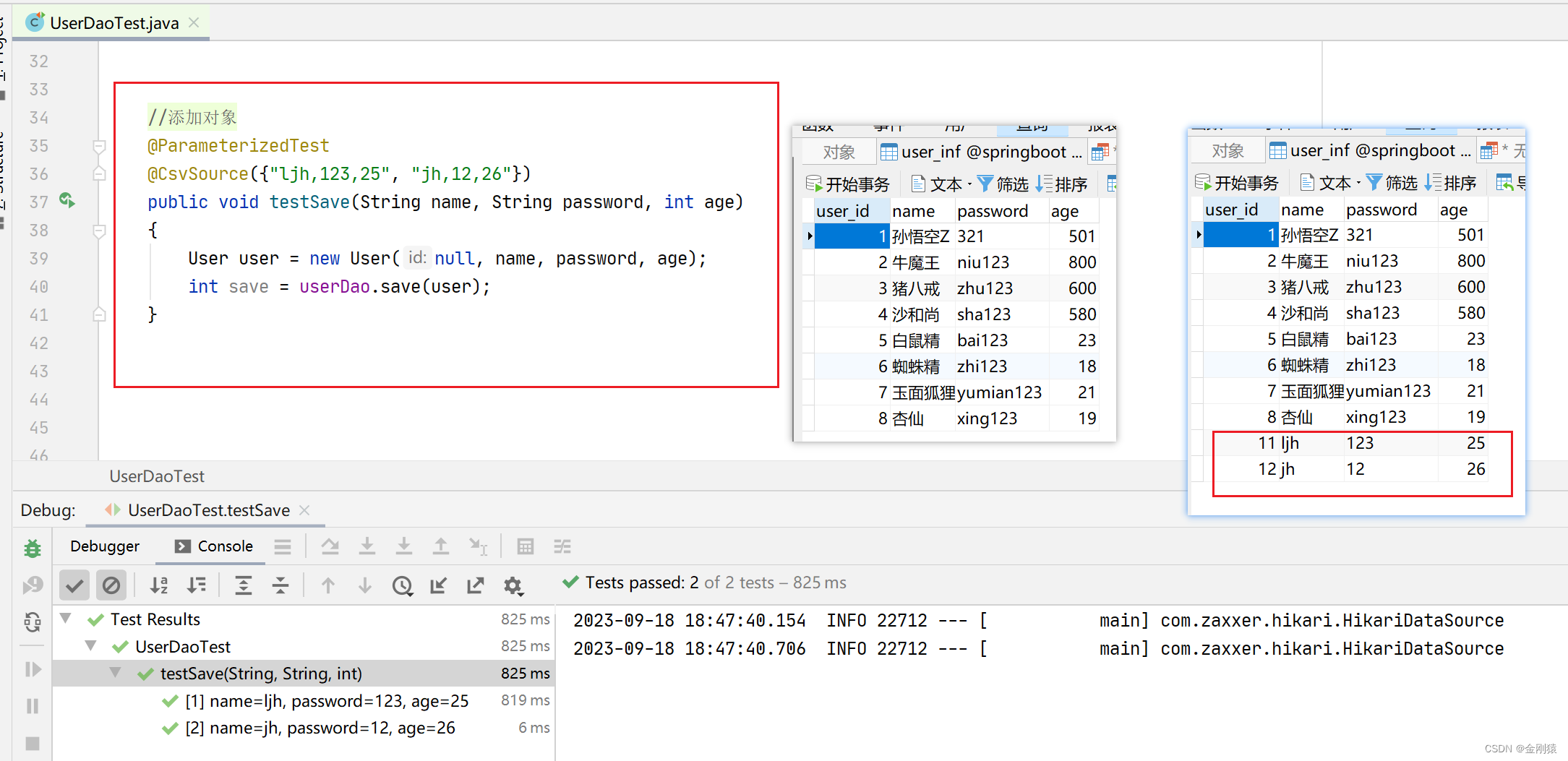
Task: Click 排序 sort button in left Navicat window
Action: click(1061, 184)
